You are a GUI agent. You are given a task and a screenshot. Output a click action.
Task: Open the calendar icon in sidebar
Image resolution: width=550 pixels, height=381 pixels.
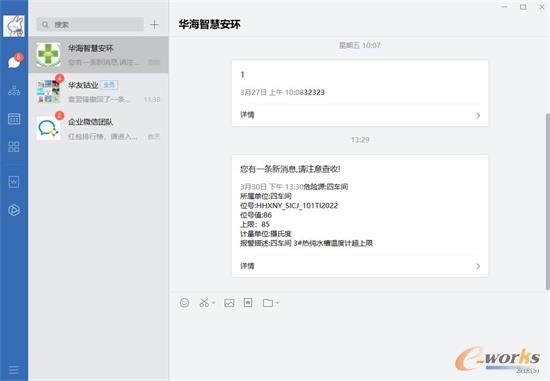(x=14, y=119)
